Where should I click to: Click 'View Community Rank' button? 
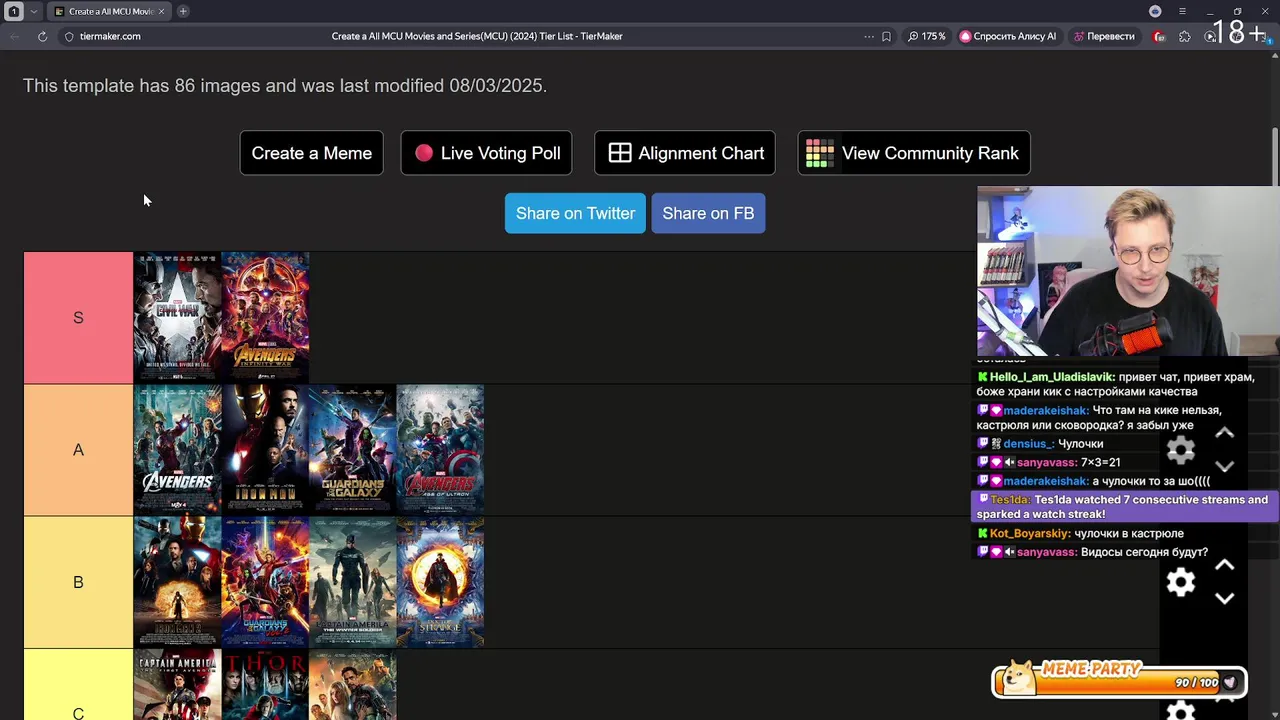914,153
